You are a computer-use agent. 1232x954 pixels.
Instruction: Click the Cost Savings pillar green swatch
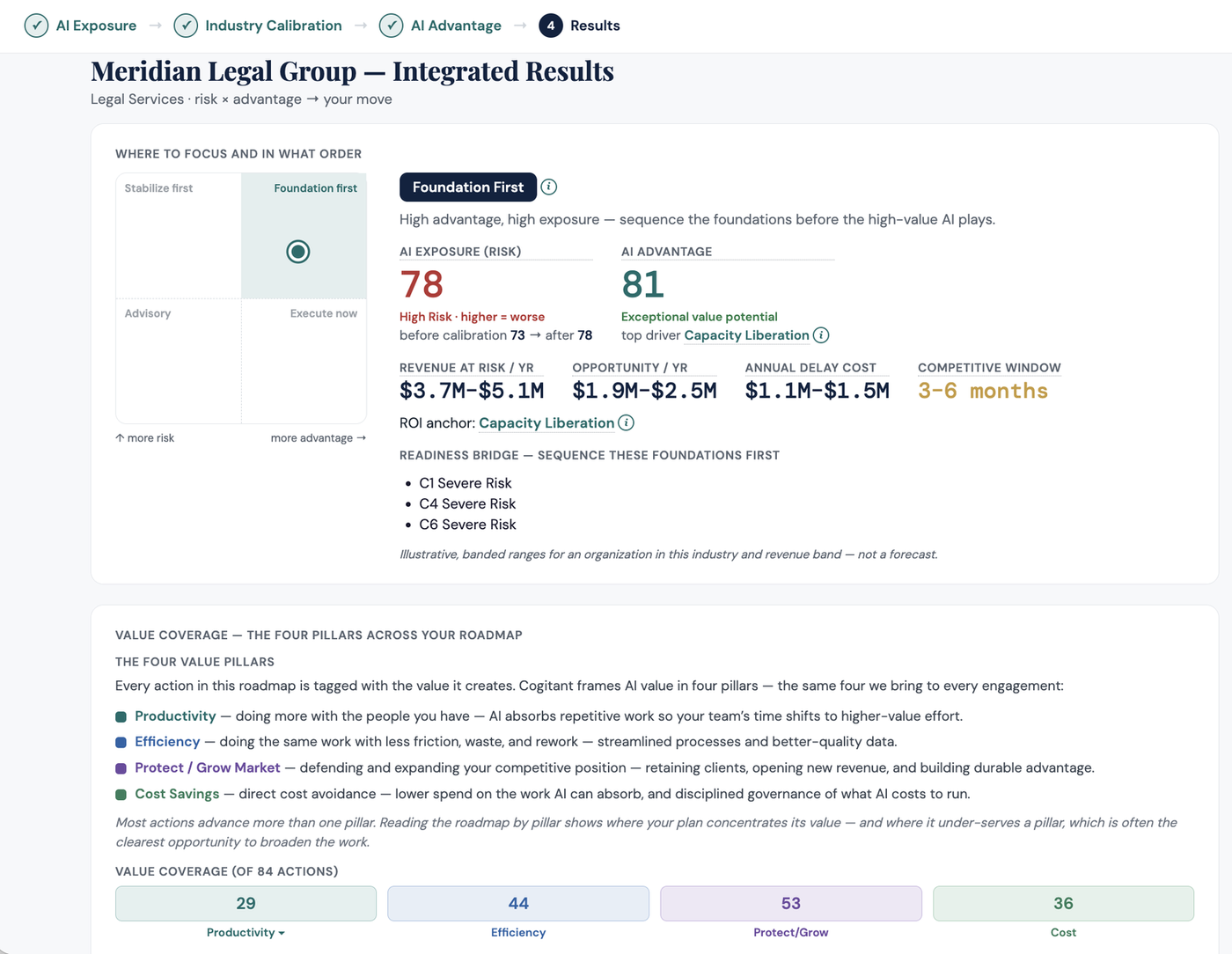[121, 795]
